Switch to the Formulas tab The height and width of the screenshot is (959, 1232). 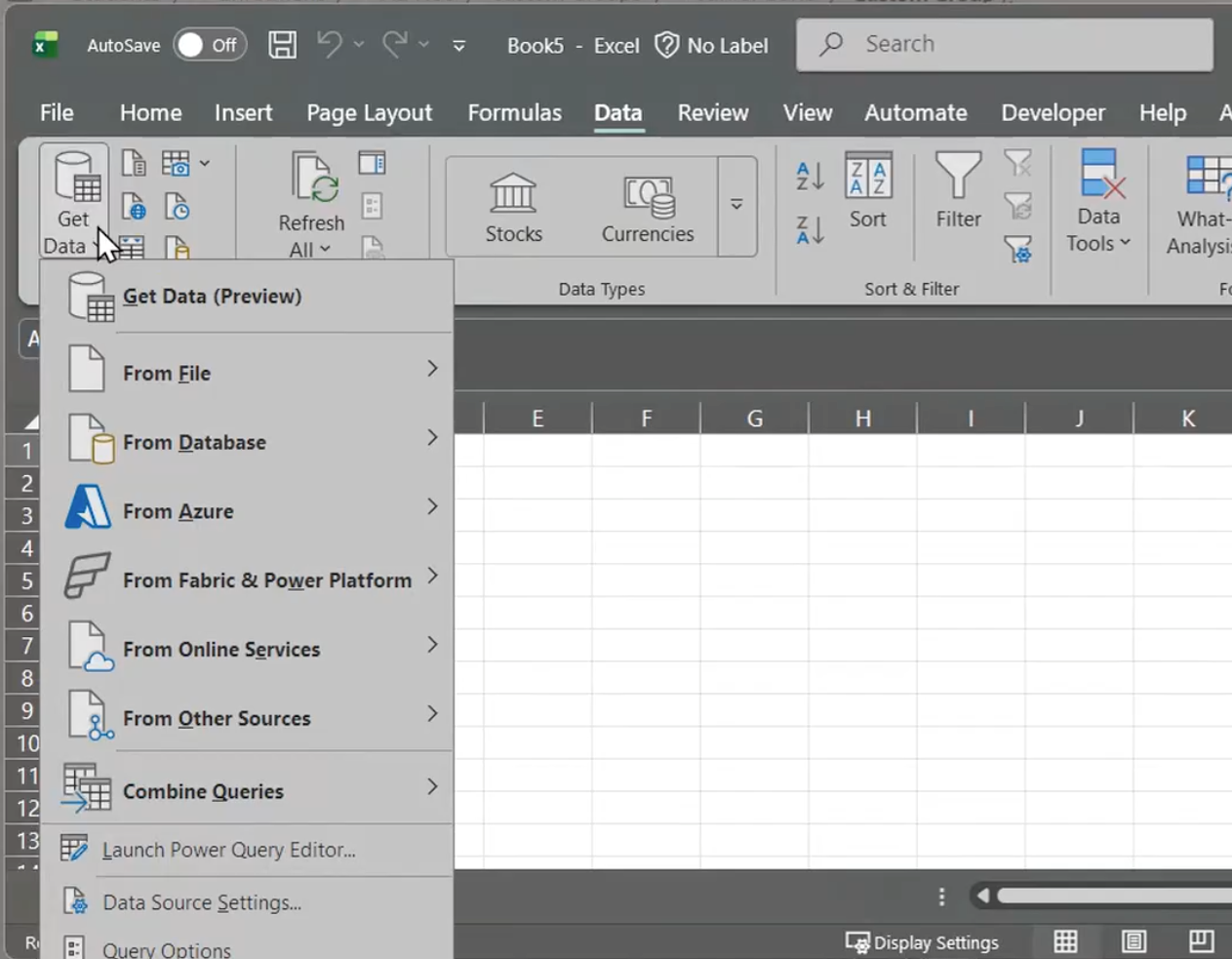tap(514, 113)
